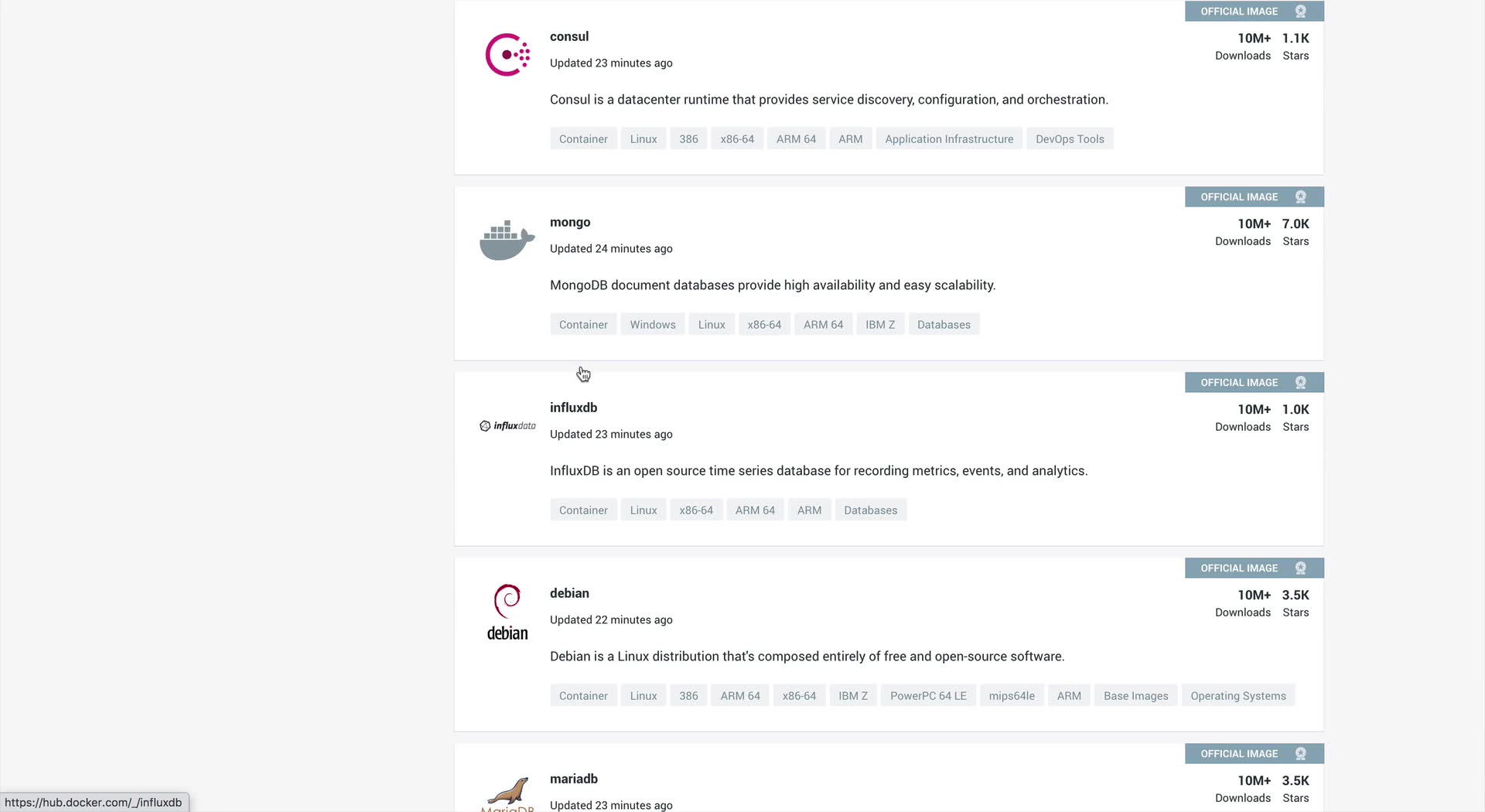The height and width of the screenshot is (812, 1485).
Task: Click the MariaDB seal logo
Action: pos(507,793)
